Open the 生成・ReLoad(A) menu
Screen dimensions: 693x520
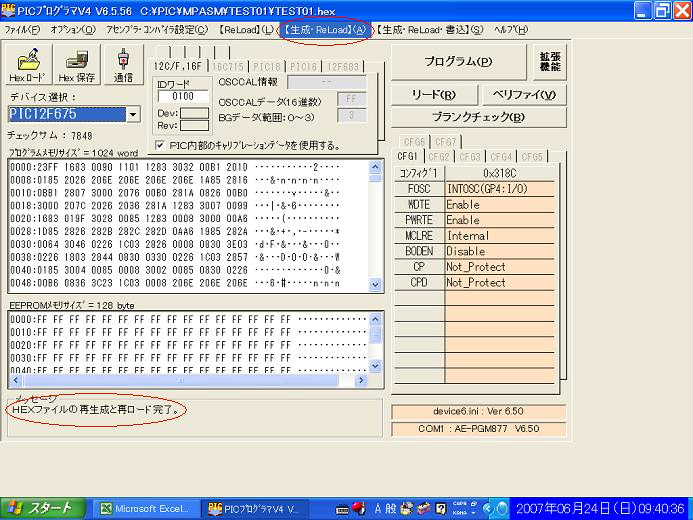[325, 30]
